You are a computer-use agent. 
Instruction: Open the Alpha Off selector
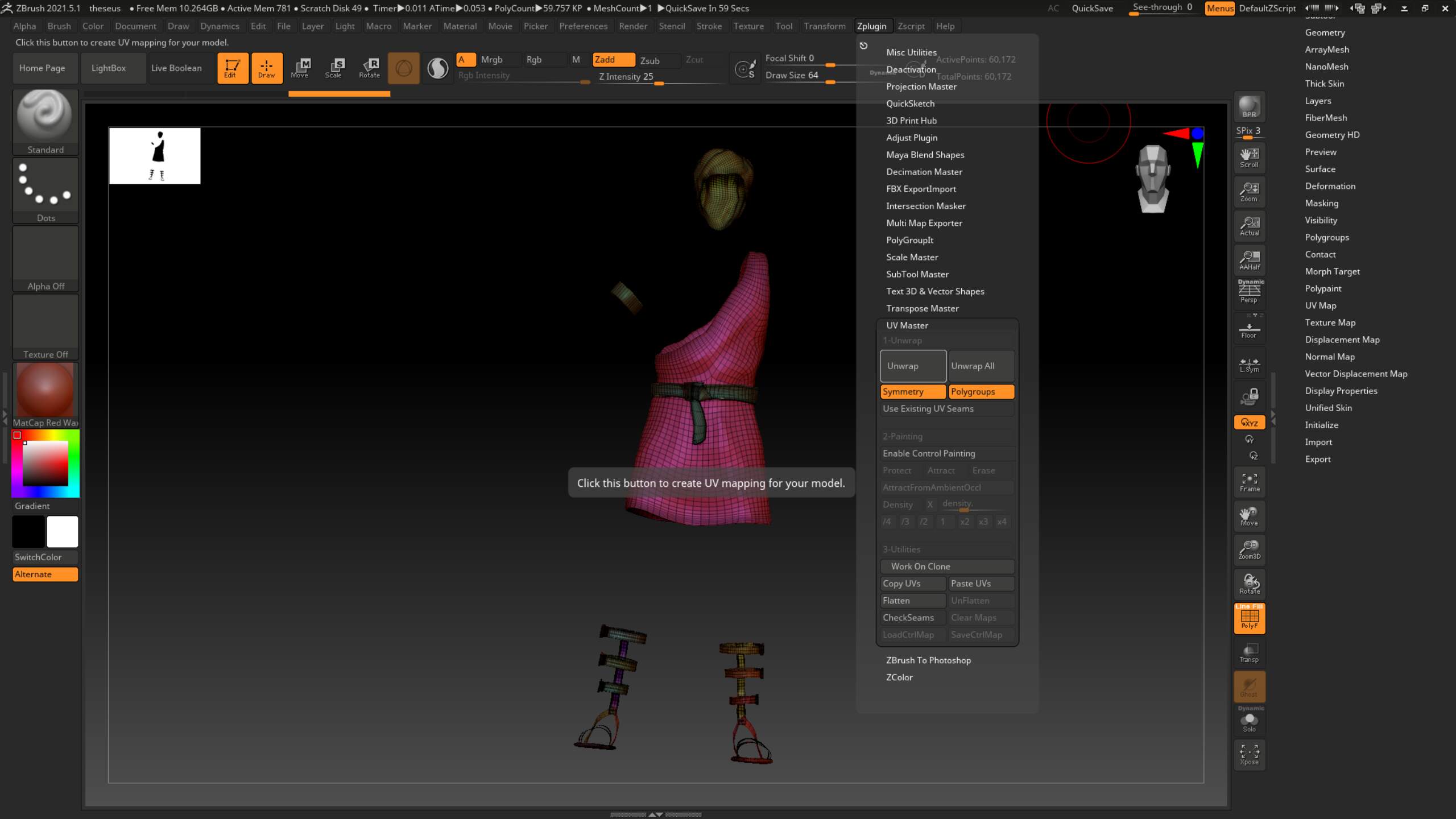tap(45, 258)
